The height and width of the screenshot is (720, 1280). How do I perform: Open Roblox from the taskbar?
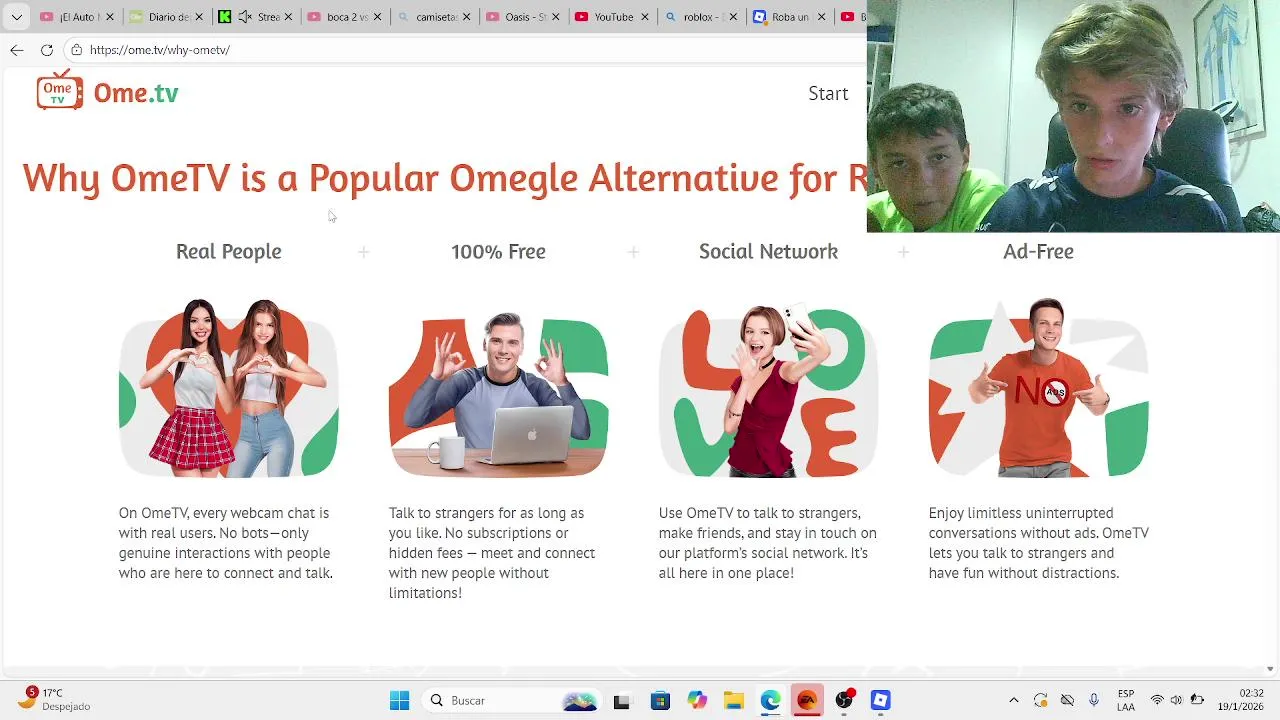click(x=880, y=701)
